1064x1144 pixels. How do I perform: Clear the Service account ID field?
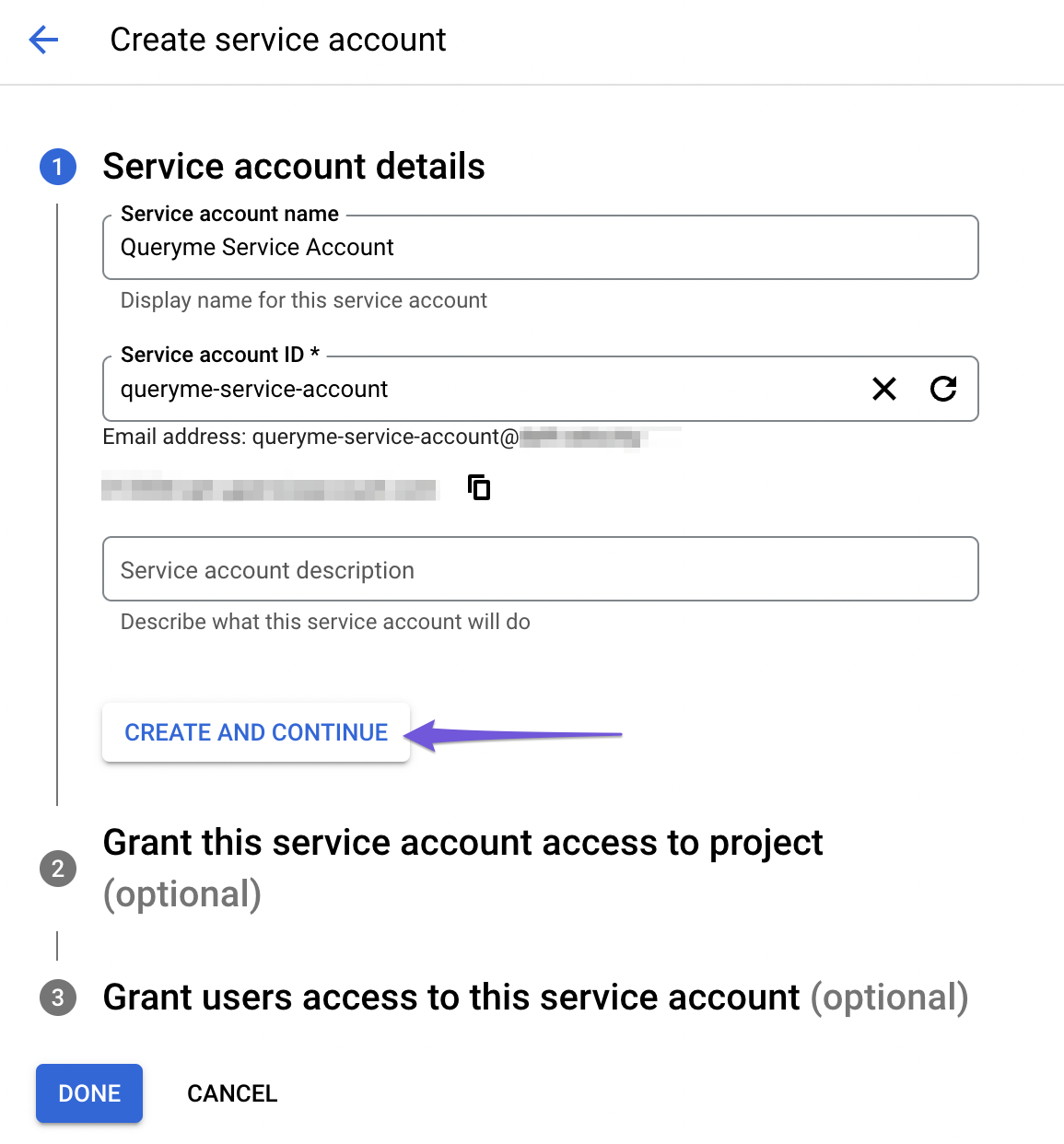coord(884,389)
